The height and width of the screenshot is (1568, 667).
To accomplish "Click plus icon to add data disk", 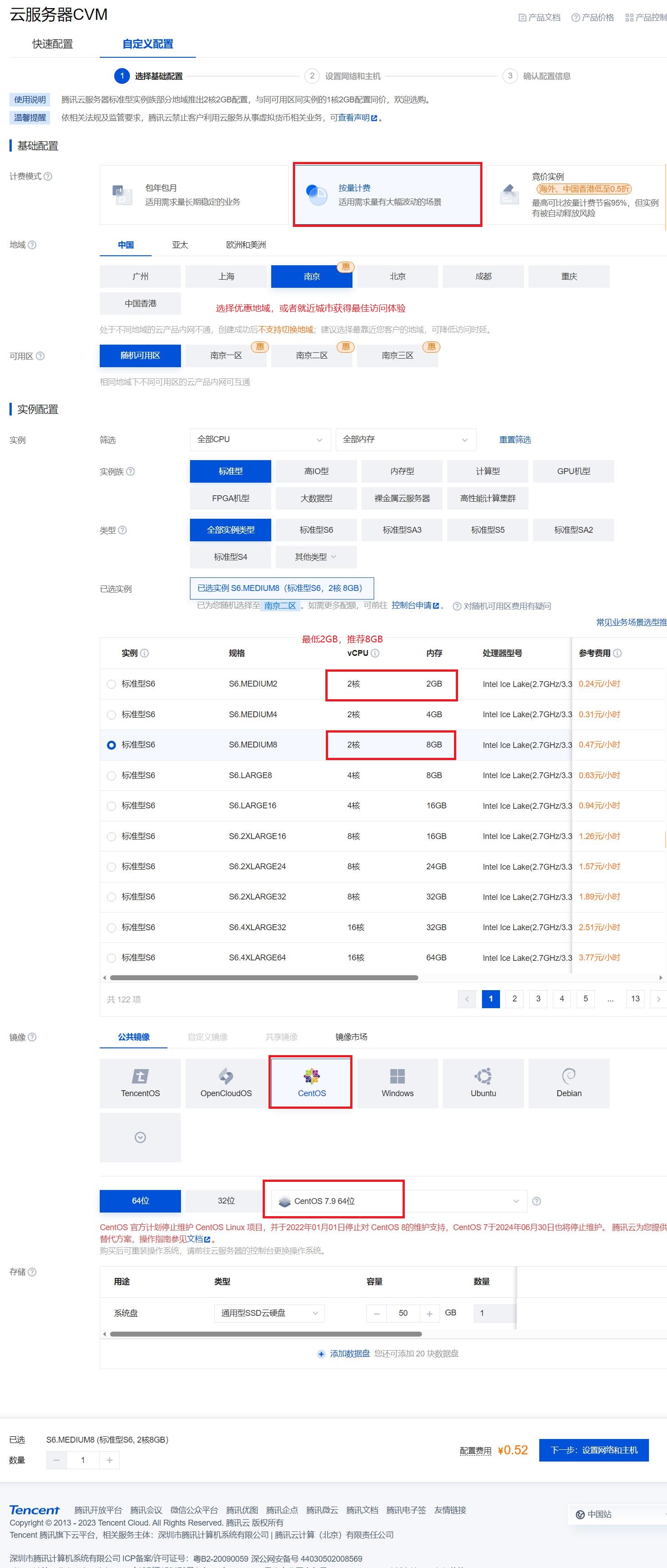I will click(321, 1354).
